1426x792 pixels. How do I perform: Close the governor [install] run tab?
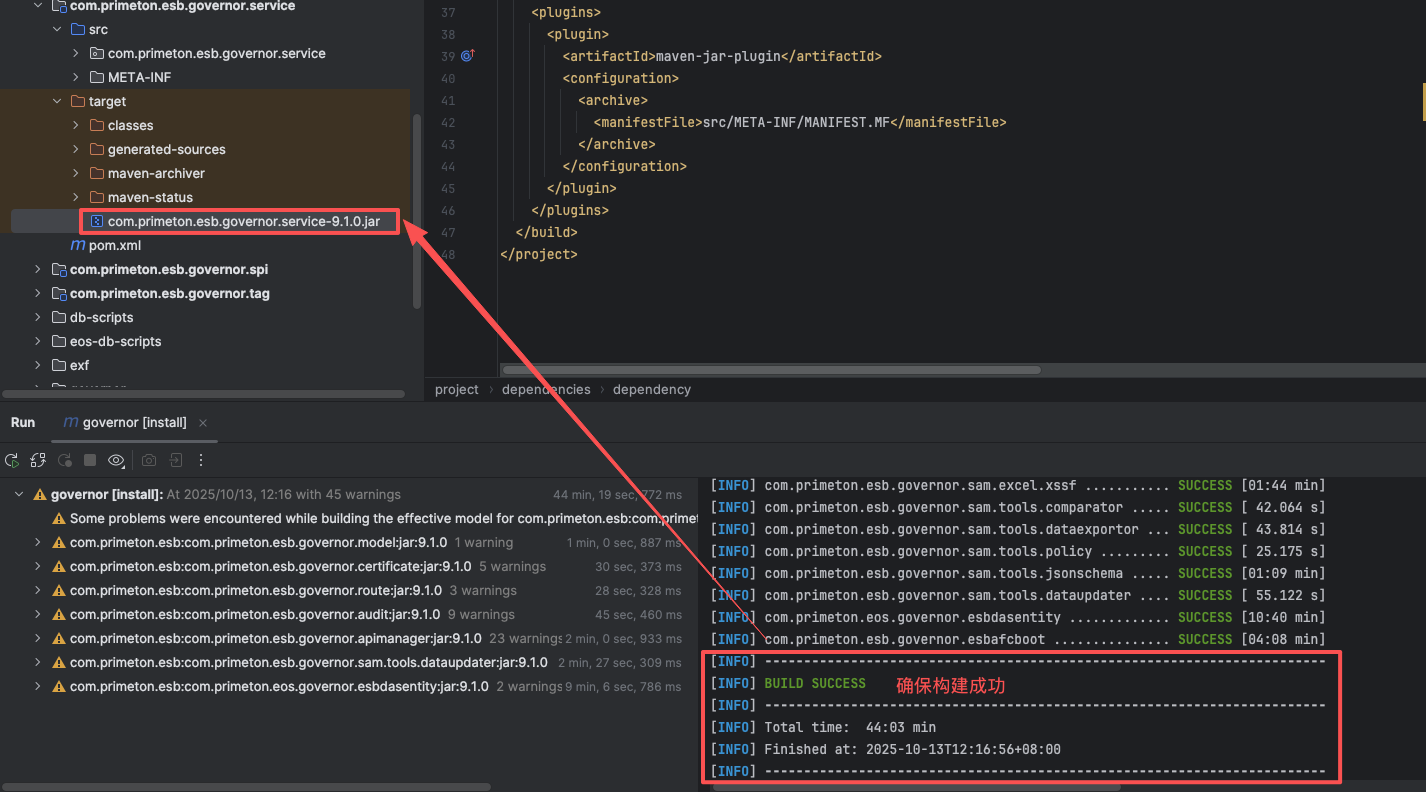click(x=203, y=423)
